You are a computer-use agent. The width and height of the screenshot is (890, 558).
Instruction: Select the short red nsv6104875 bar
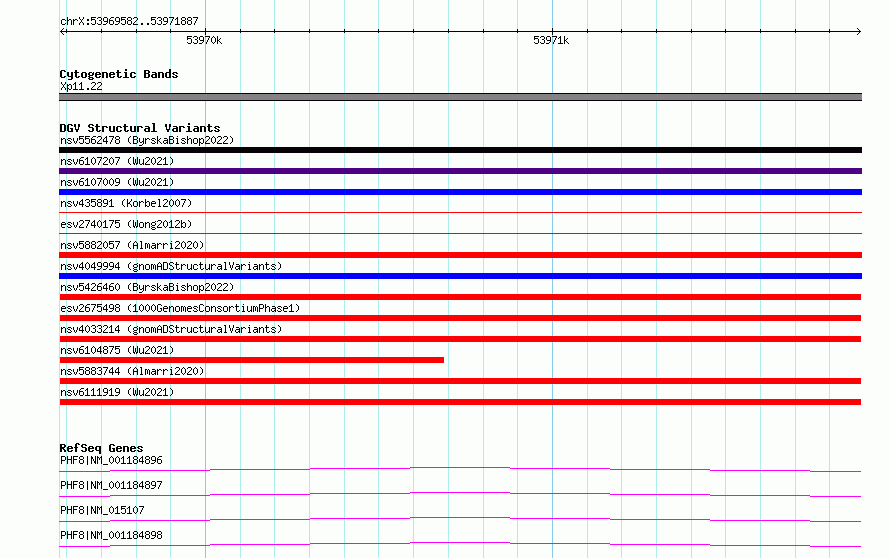(x=251, y=360)
